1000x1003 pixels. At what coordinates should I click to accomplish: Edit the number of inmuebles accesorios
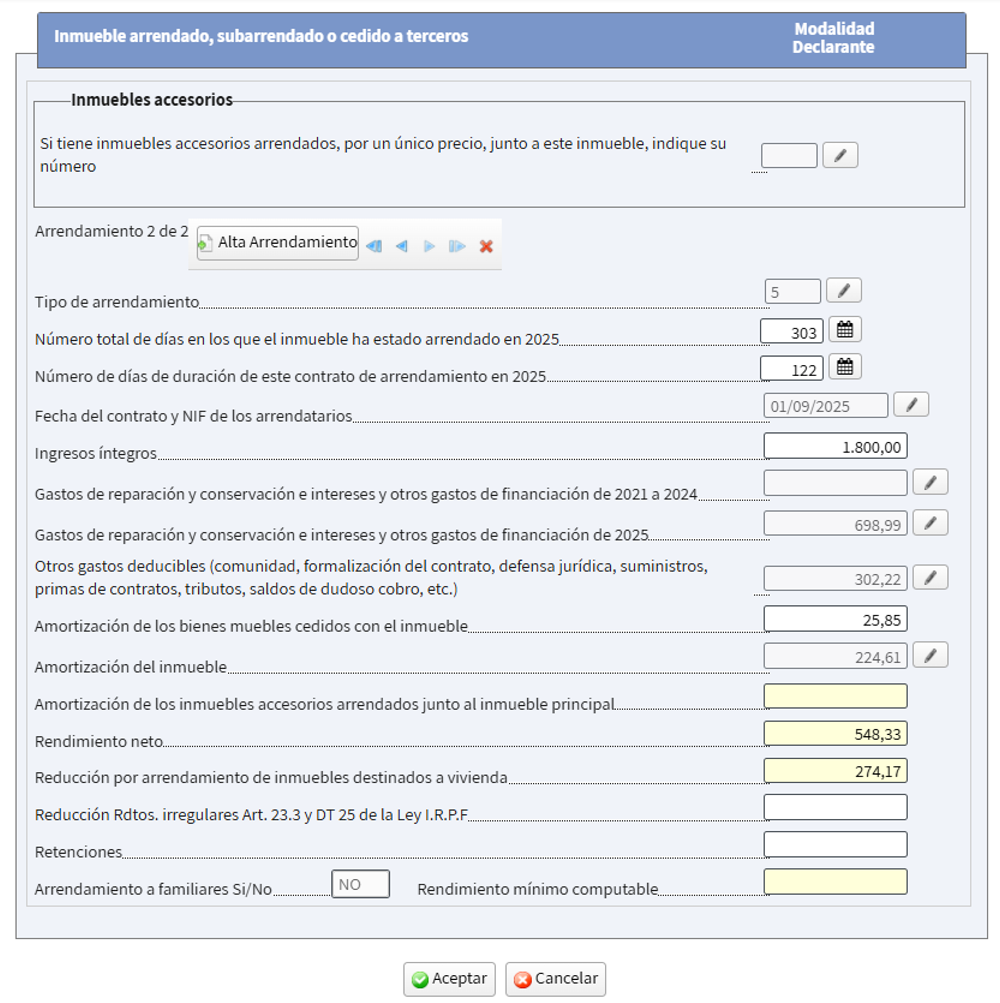pyautogui.click(x=840, y=155)
